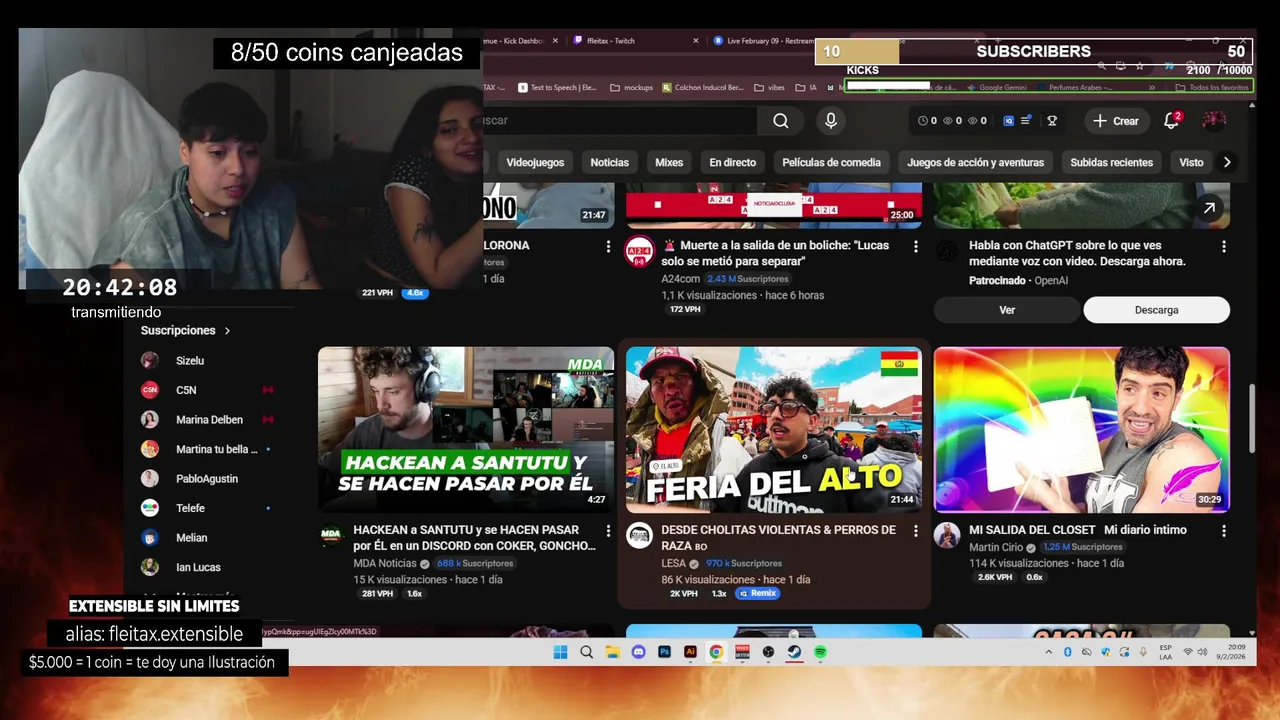Click Martin Cirio channel avatar under the video

click(947, 535)
